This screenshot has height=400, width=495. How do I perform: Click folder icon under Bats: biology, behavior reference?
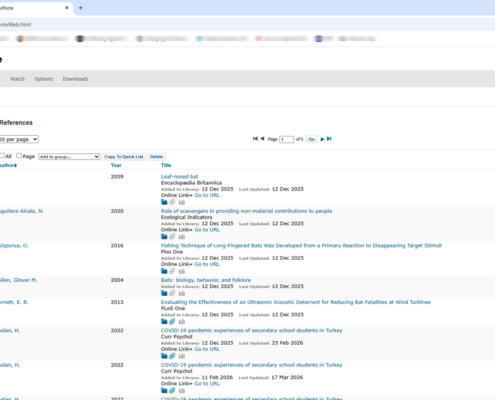tap(164, 293)
